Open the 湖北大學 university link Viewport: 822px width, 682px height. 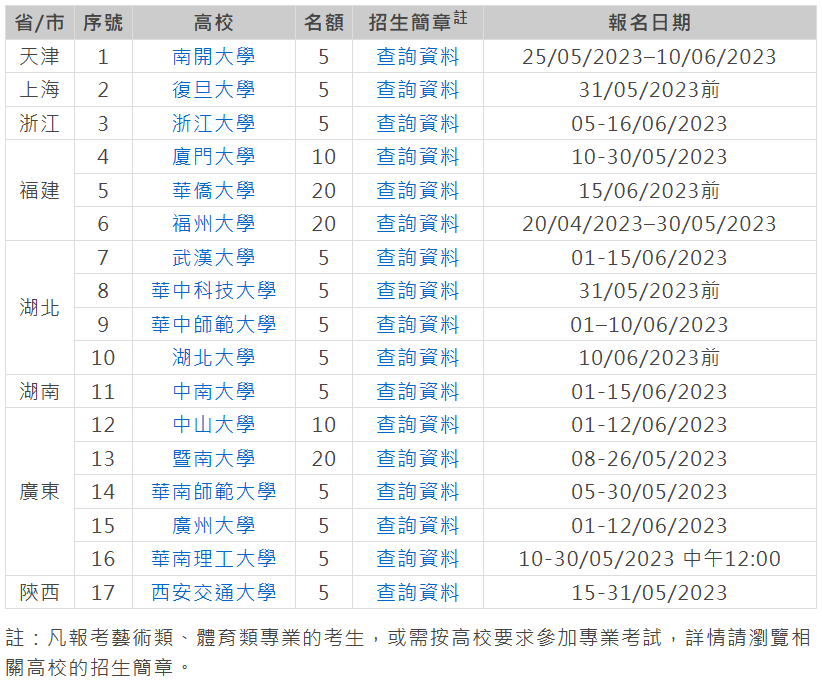point(214,358)
